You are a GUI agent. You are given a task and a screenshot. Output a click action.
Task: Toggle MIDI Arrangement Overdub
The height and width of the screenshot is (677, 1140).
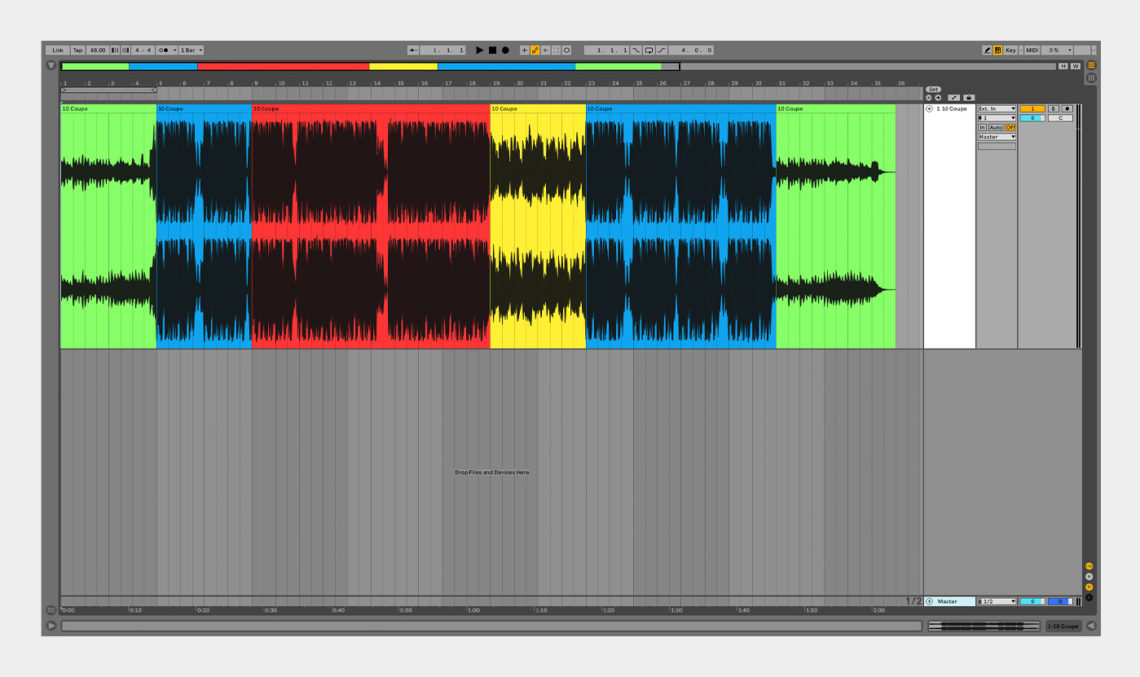tap(524, 50)
